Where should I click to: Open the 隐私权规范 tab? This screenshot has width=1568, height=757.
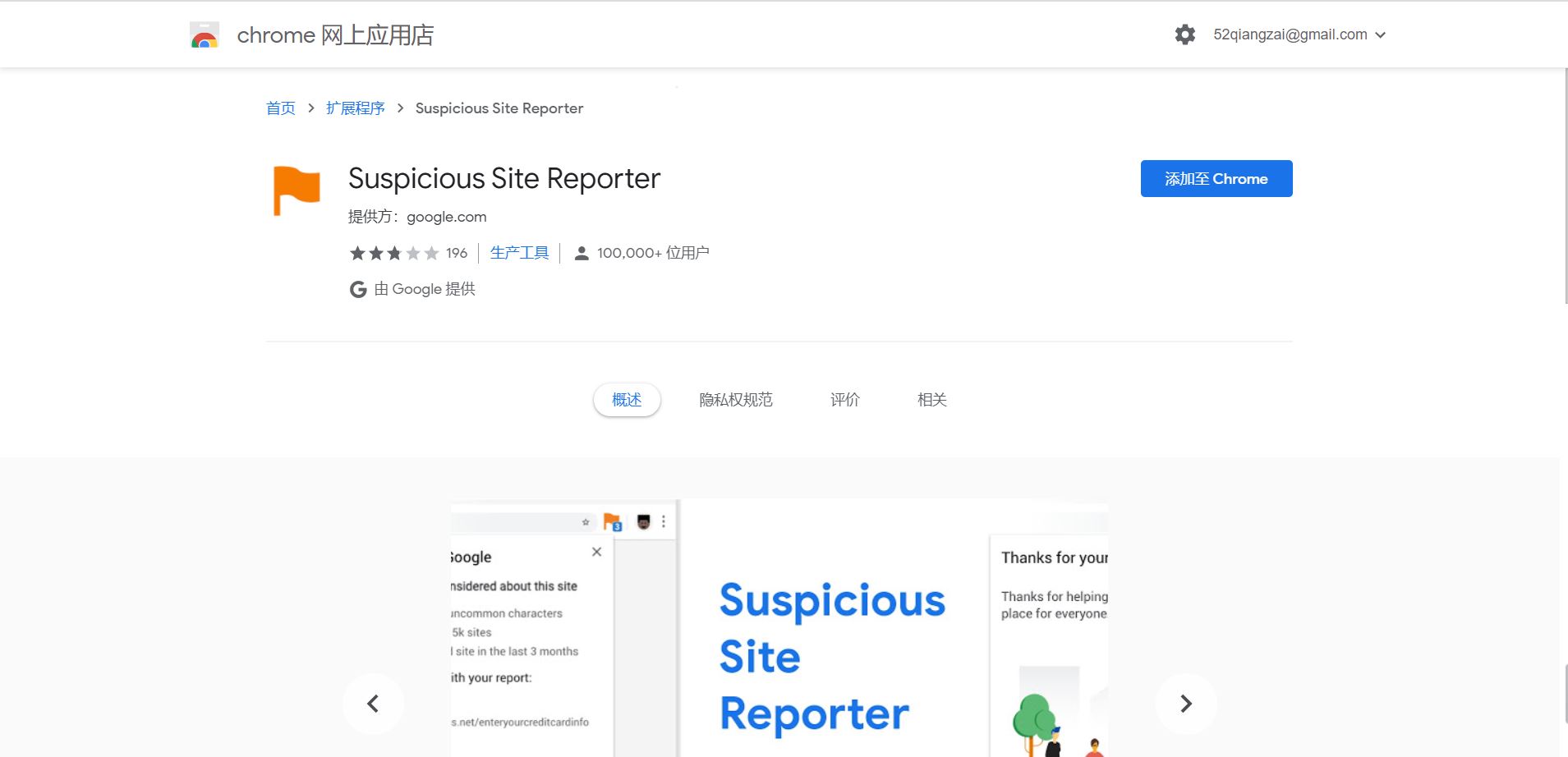736,400
